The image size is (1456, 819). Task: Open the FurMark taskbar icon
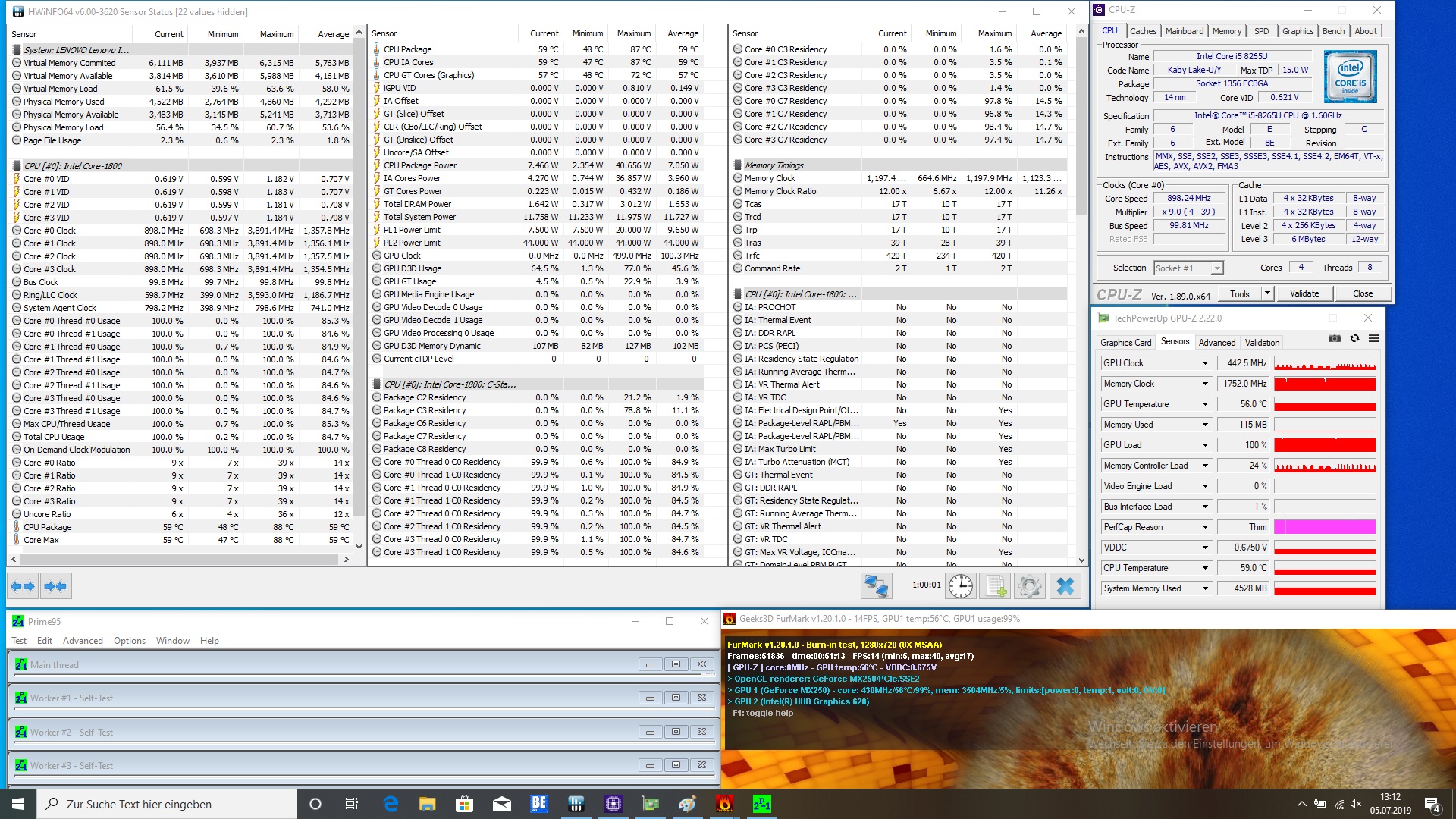pyautogui.click(x=724, y=803)
